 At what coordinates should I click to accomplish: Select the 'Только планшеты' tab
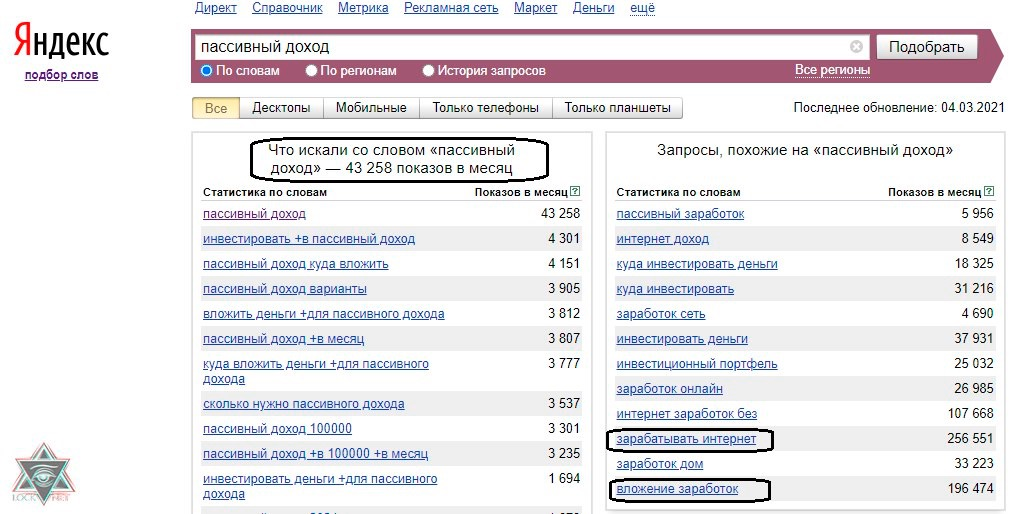pos(618,108)
